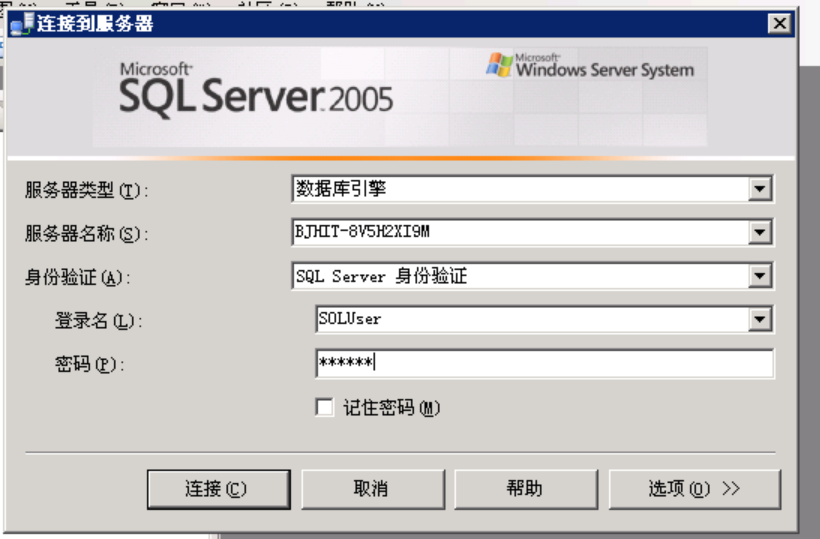Close the 连接到服务器 dialog

click(779, 24)
